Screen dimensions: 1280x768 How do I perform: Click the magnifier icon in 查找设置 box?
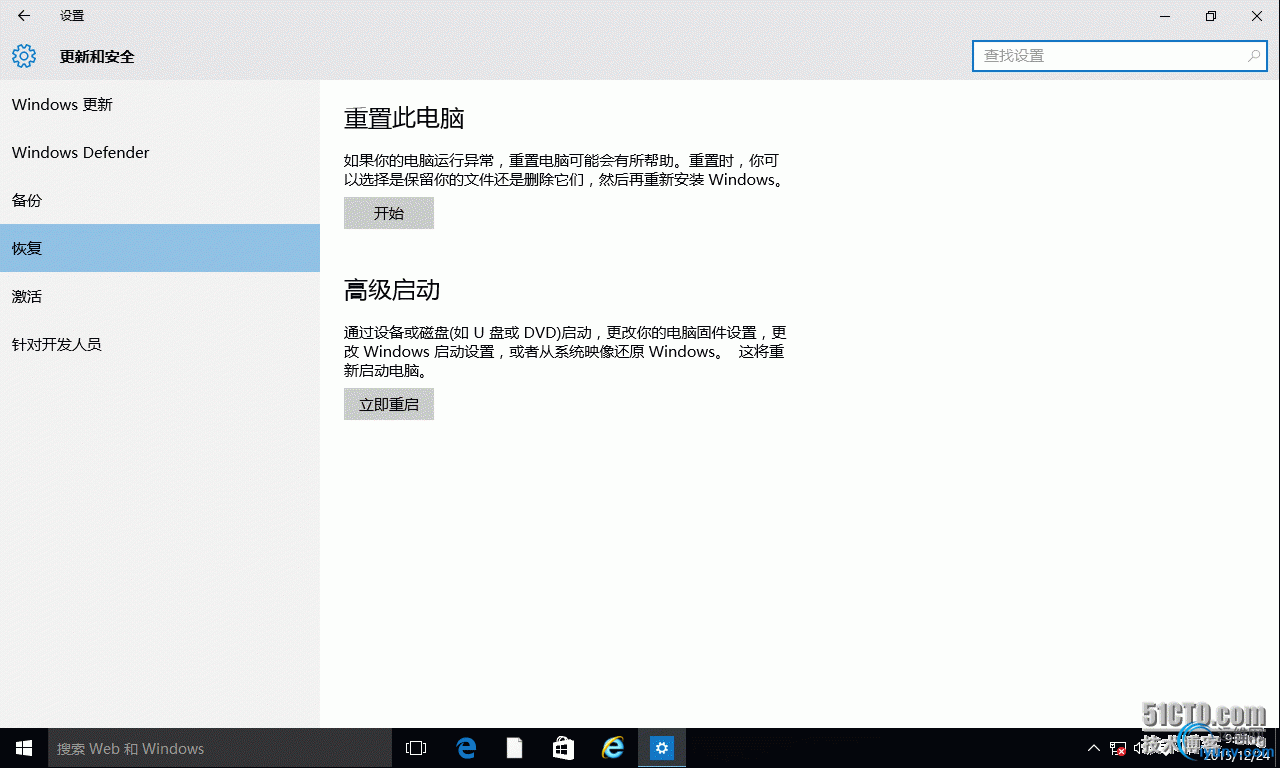pyautogui.click(x=1254, y=56)
